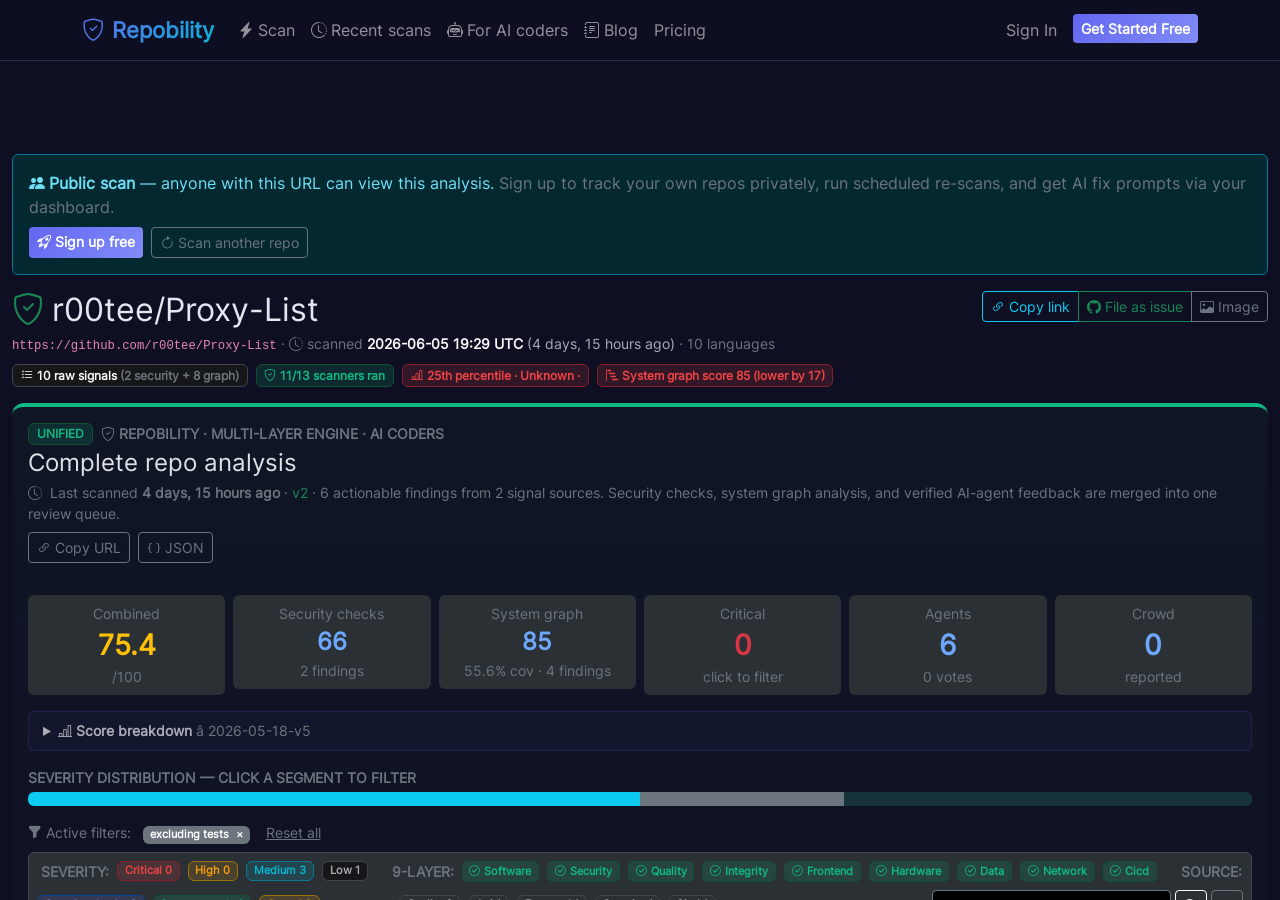Click the Image export button
The width and height of the screenshot is (1280, 900).
pos(1229,307)
